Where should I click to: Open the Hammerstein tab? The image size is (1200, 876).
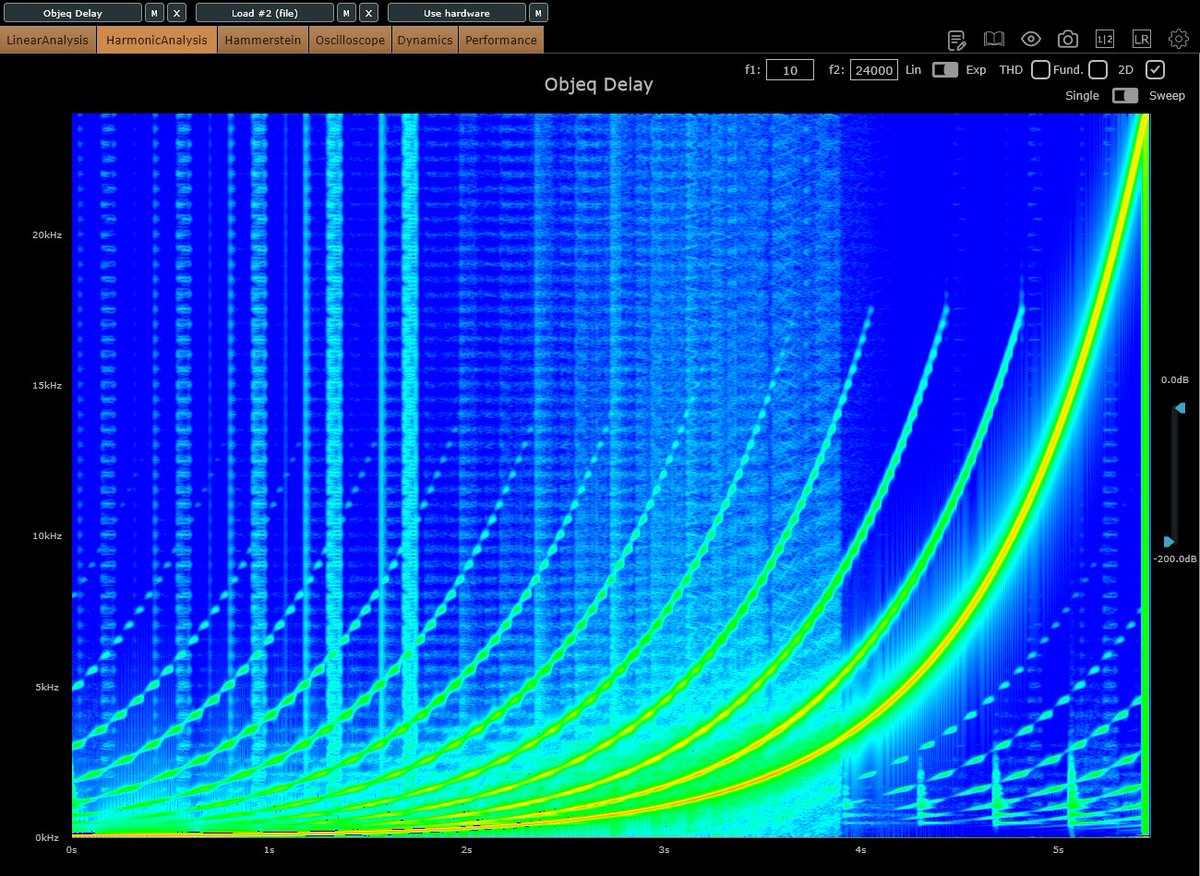(x=263, y=40)
